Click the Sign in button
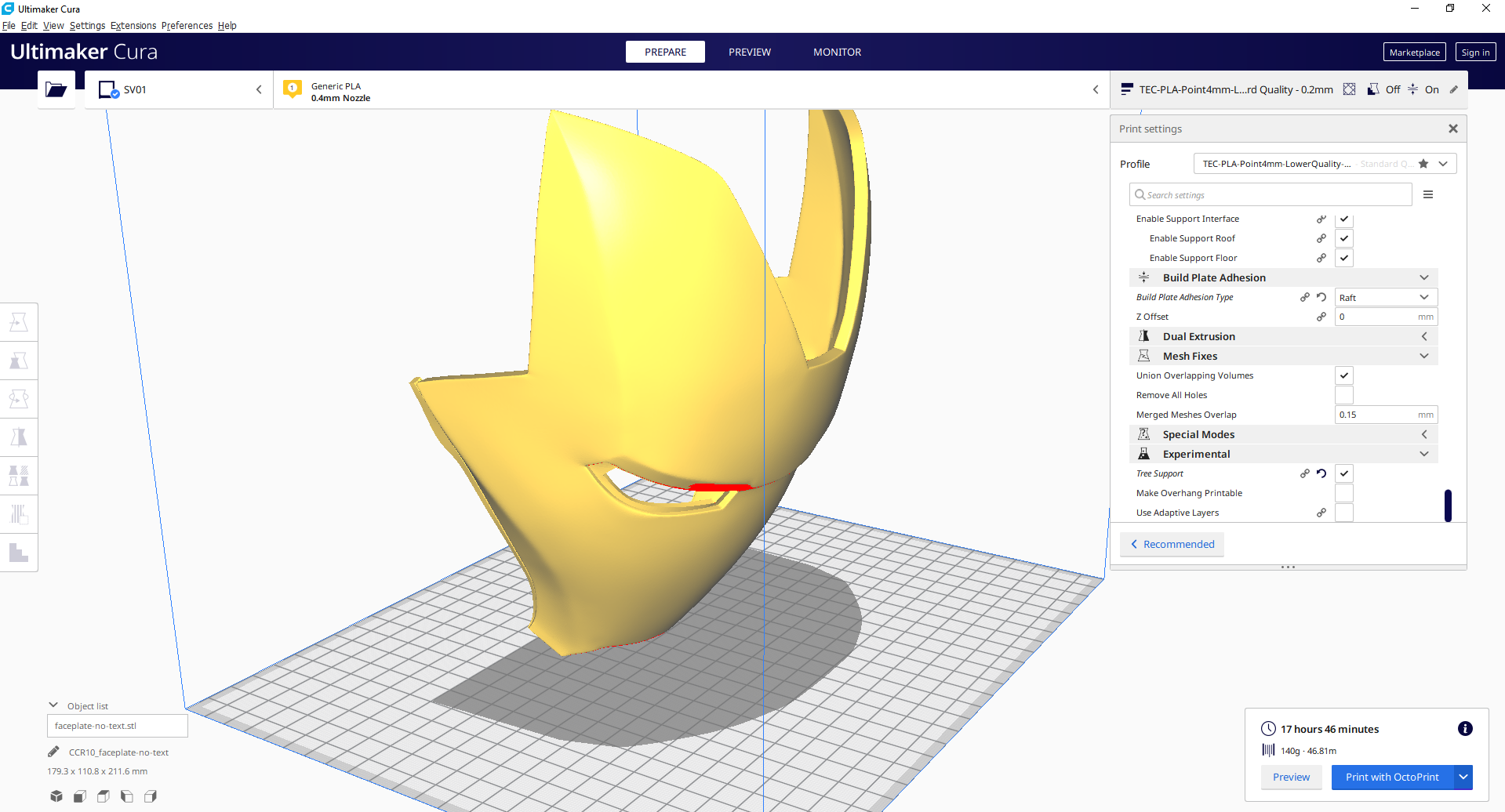Image resolution: width=1505 pixels, height=812 pixels. pos(1475,52)
